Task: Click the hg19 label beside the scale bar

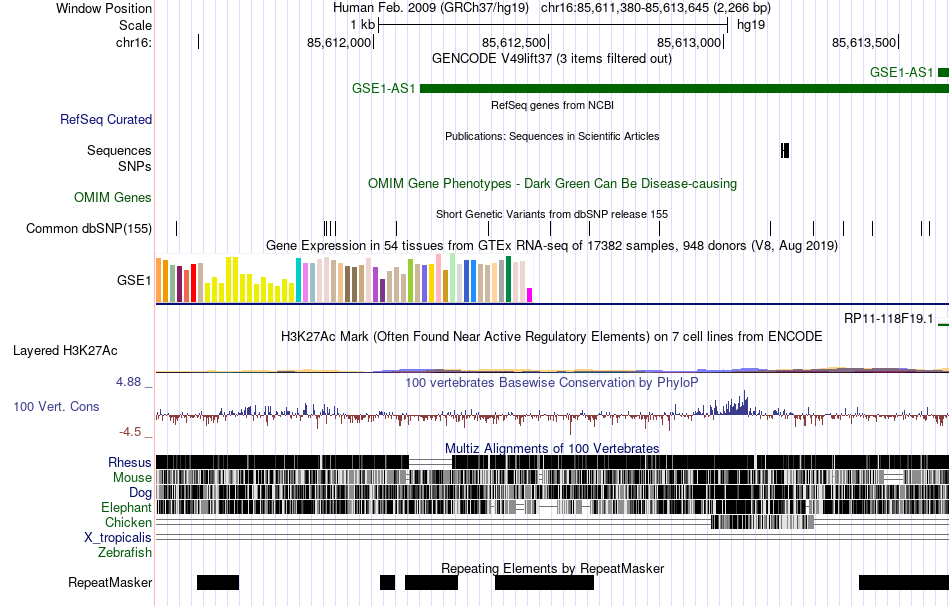Action: point(751,25)
